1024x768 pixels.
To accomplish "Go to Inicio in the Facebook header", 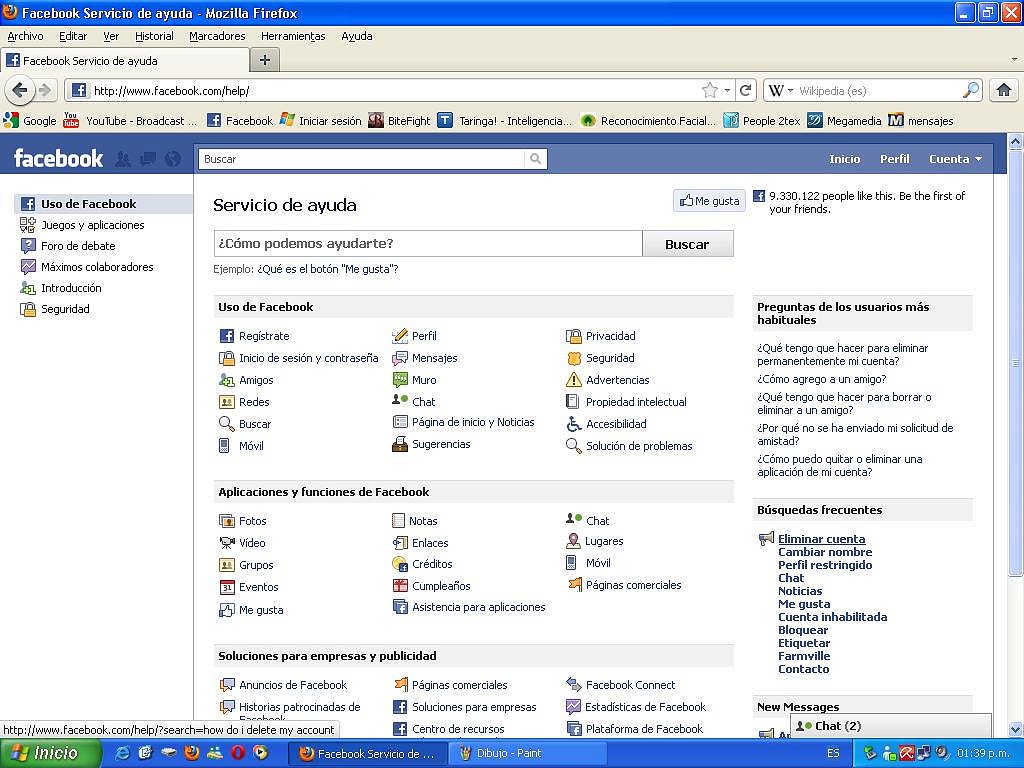I will pyautogui.click(x=844, y=159).
